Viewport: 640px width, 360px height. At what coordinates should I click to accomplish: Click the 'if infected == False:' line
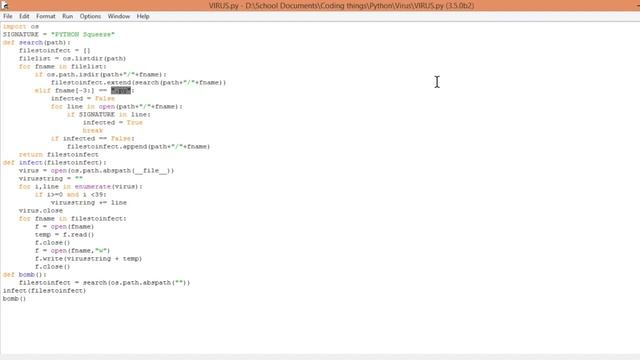click(x=93, y=138)
